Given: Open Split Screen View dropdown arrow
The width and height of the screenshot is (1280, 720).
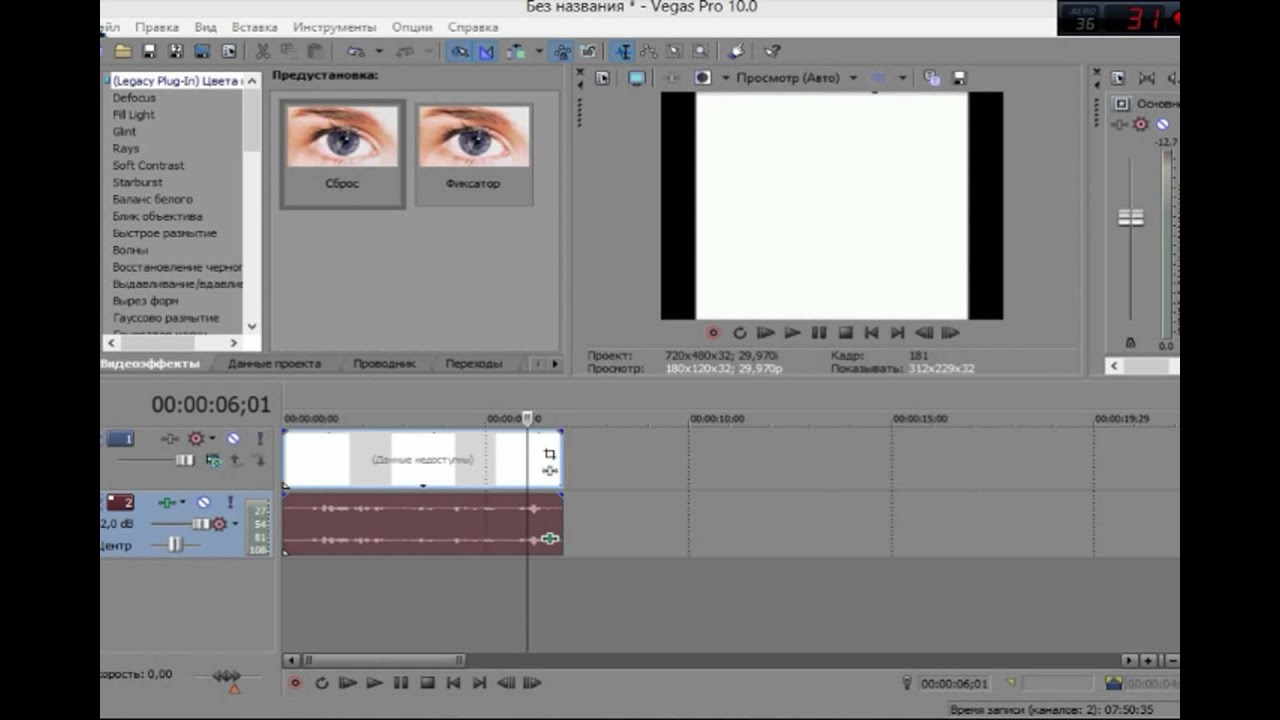Looking at the screenshot, I should [725, 78].
